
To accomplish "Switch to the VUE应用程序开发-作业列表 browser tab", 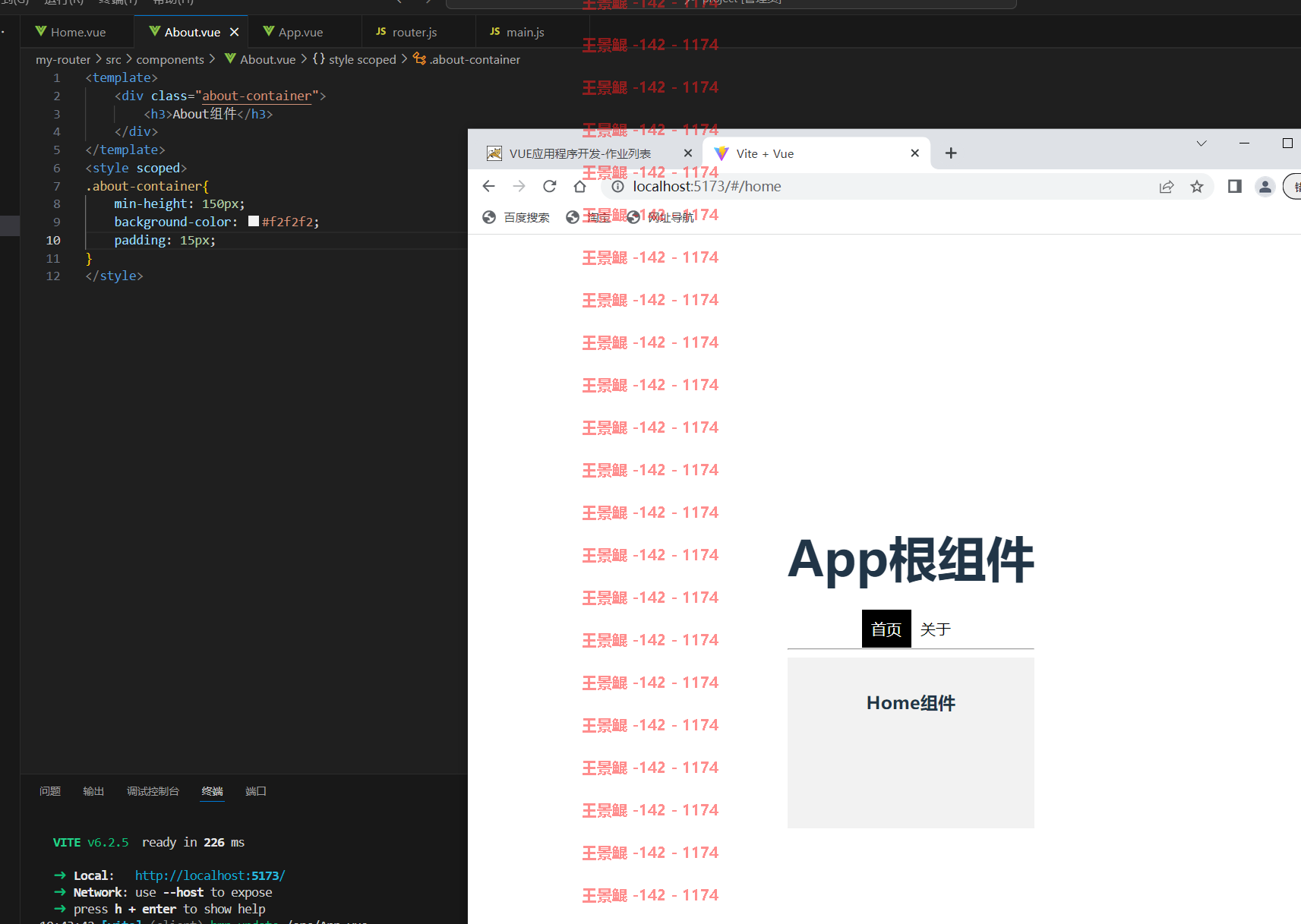I will (x=580, y=153).
